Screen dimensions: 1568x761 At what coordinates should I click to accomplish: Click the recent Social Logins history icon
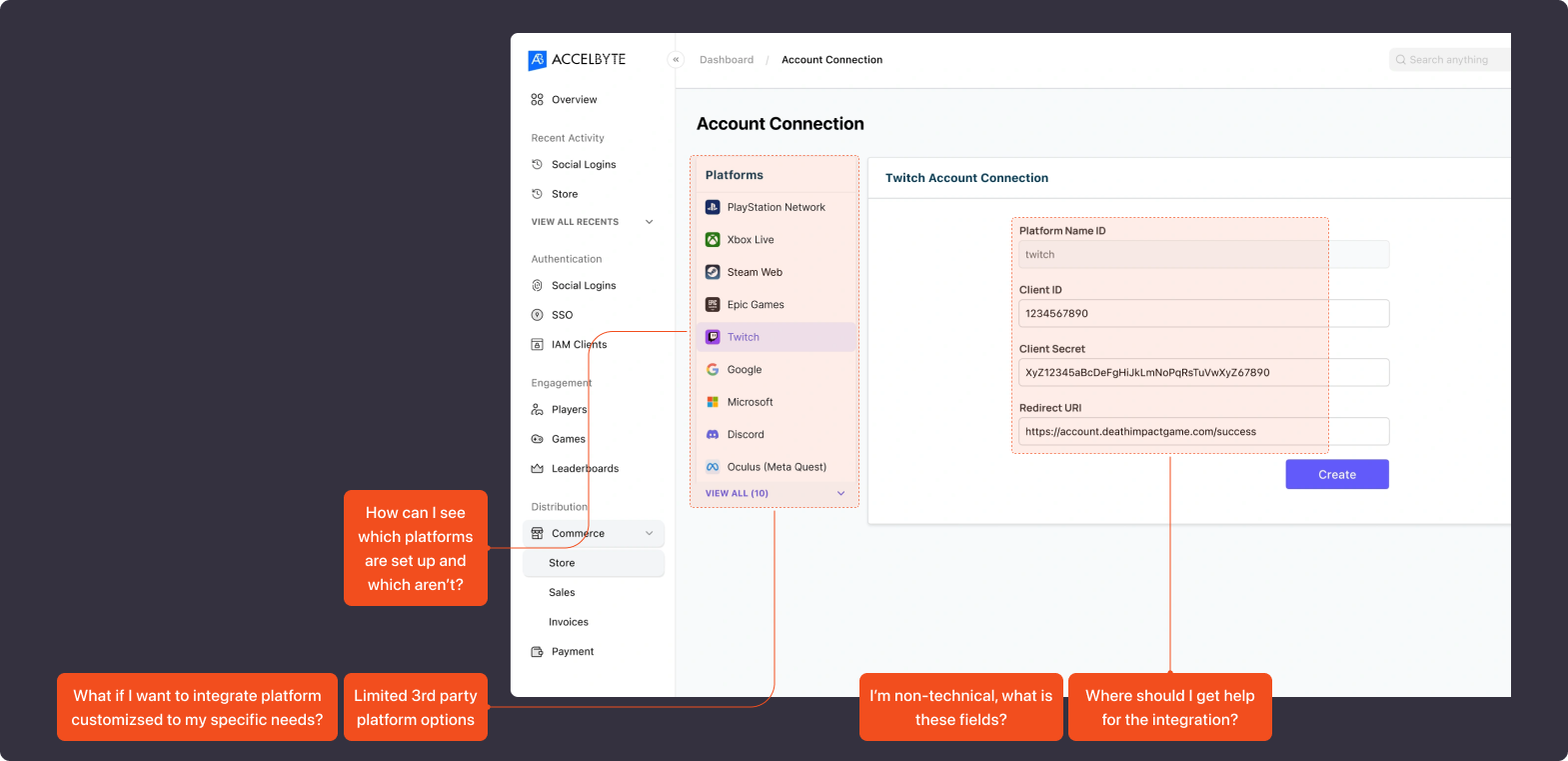tap(538, 164)
